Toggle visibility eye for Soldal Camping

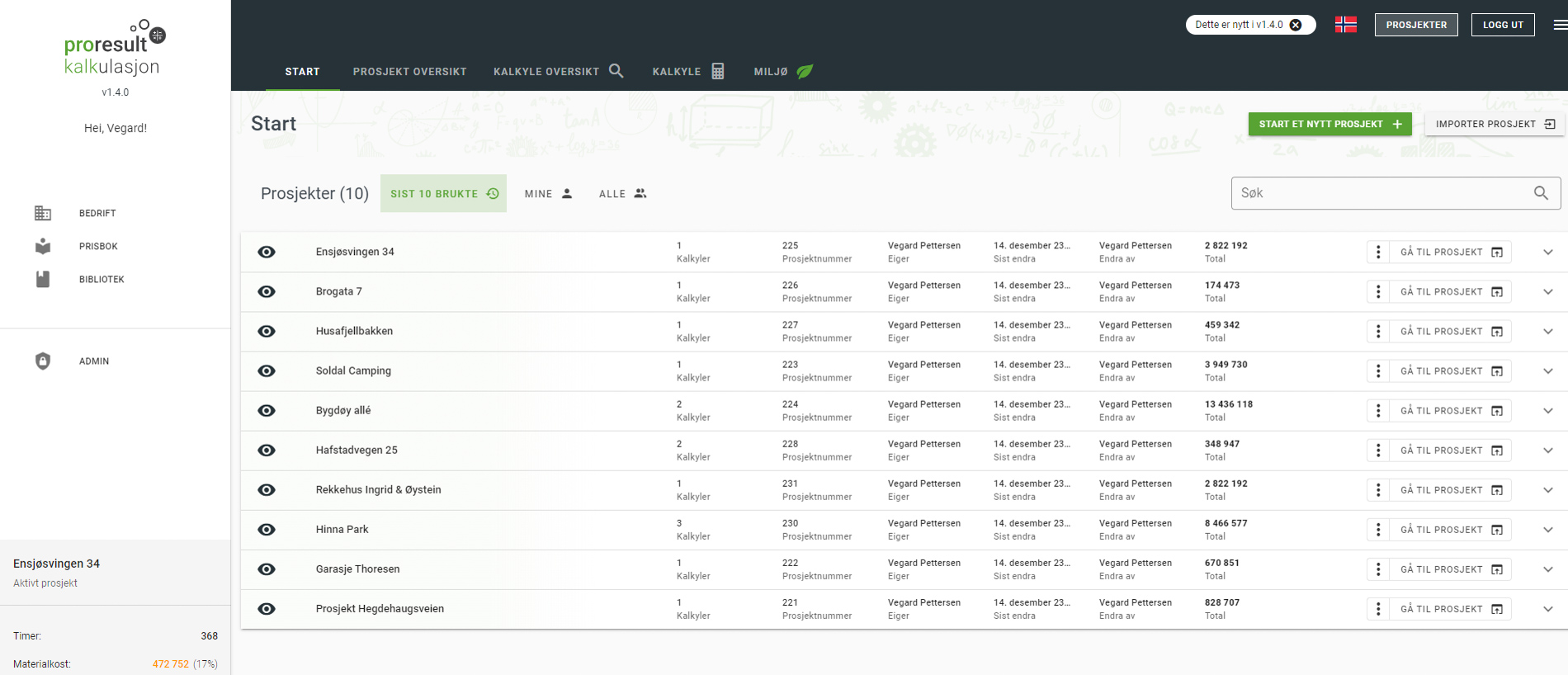click(x=267, y=371)
